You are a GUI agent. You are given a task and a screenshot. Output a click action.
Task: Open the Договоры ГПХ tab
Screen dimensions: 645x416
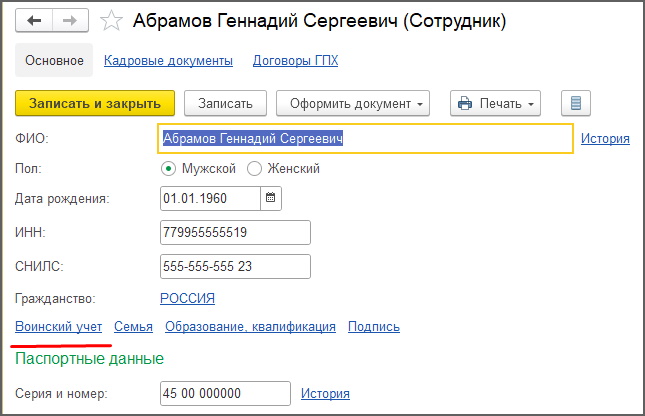click(295, 61)
